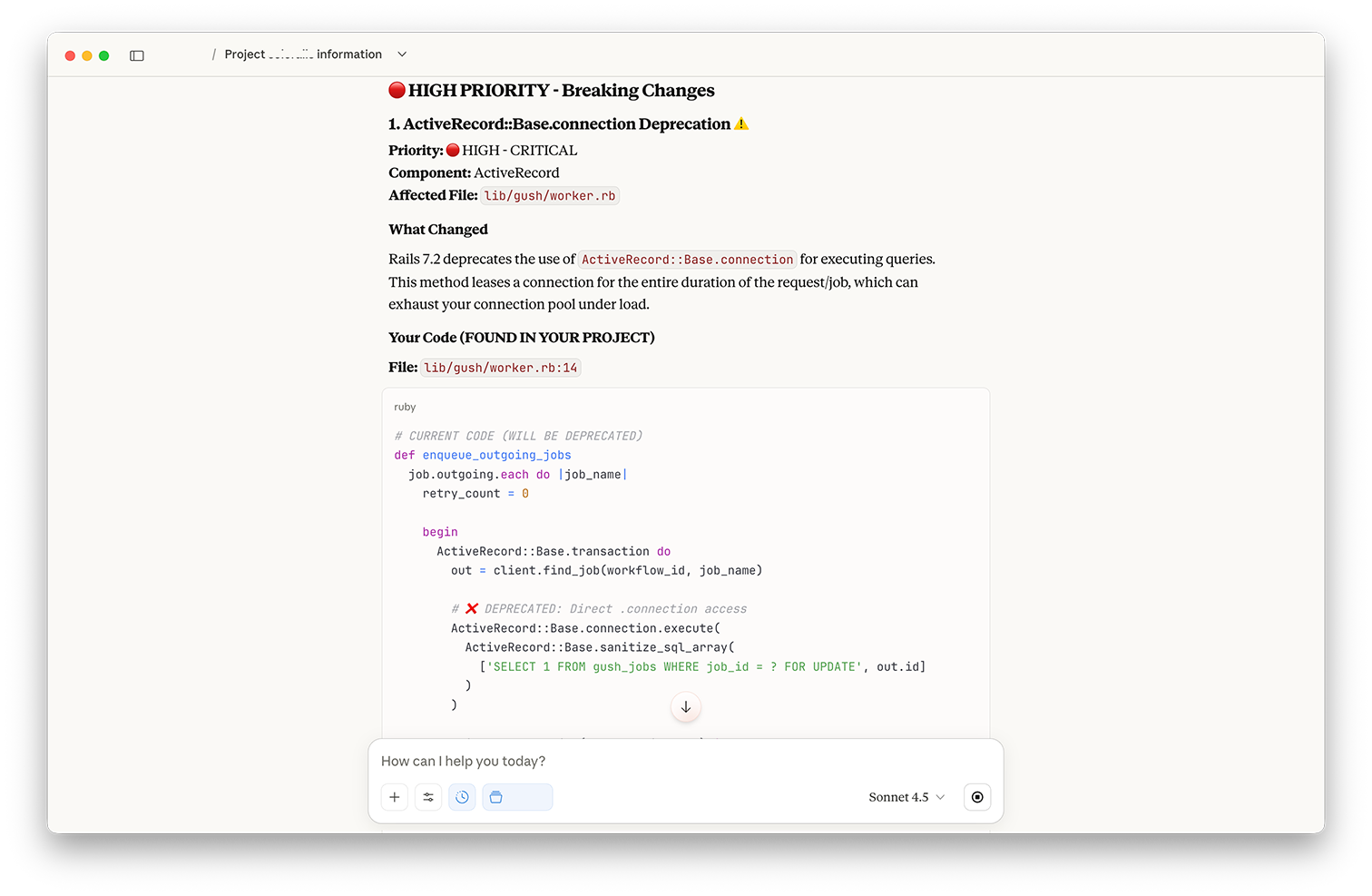This screenshot has width=1372, height=896.
Task: Click the Affected File lib/gush/worker.rb code
Action: 549,196
